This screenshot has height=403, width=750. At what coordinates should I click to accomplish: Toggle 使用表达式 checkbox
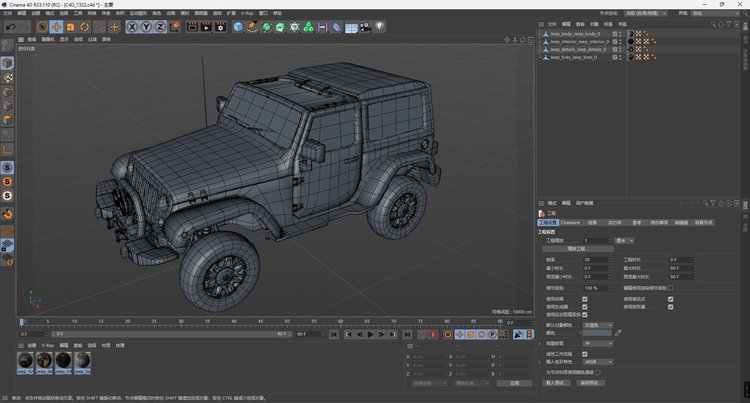(x=671, y=299)
